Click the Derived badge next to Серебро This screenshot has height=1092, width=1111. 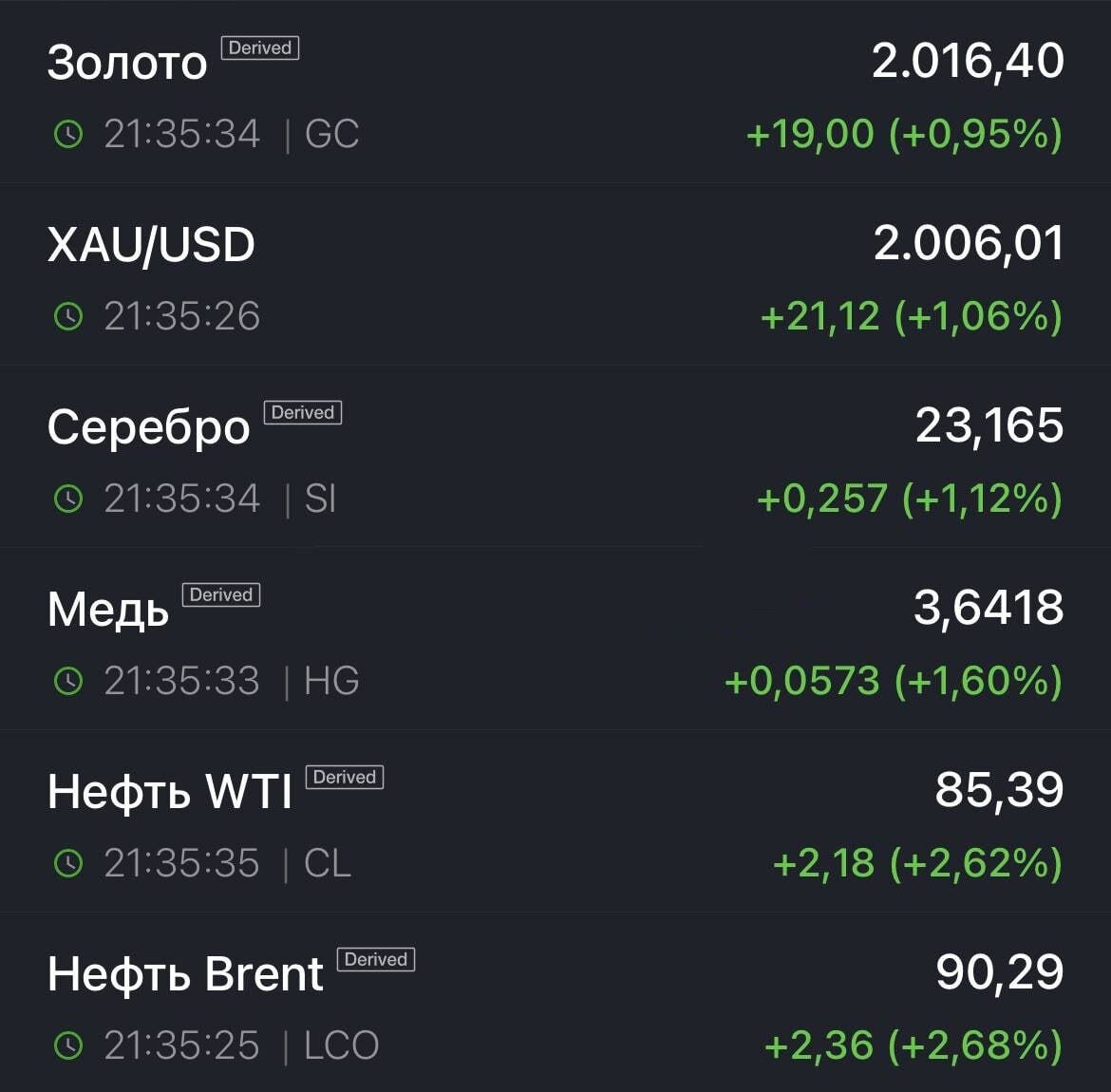click(302, 412)
